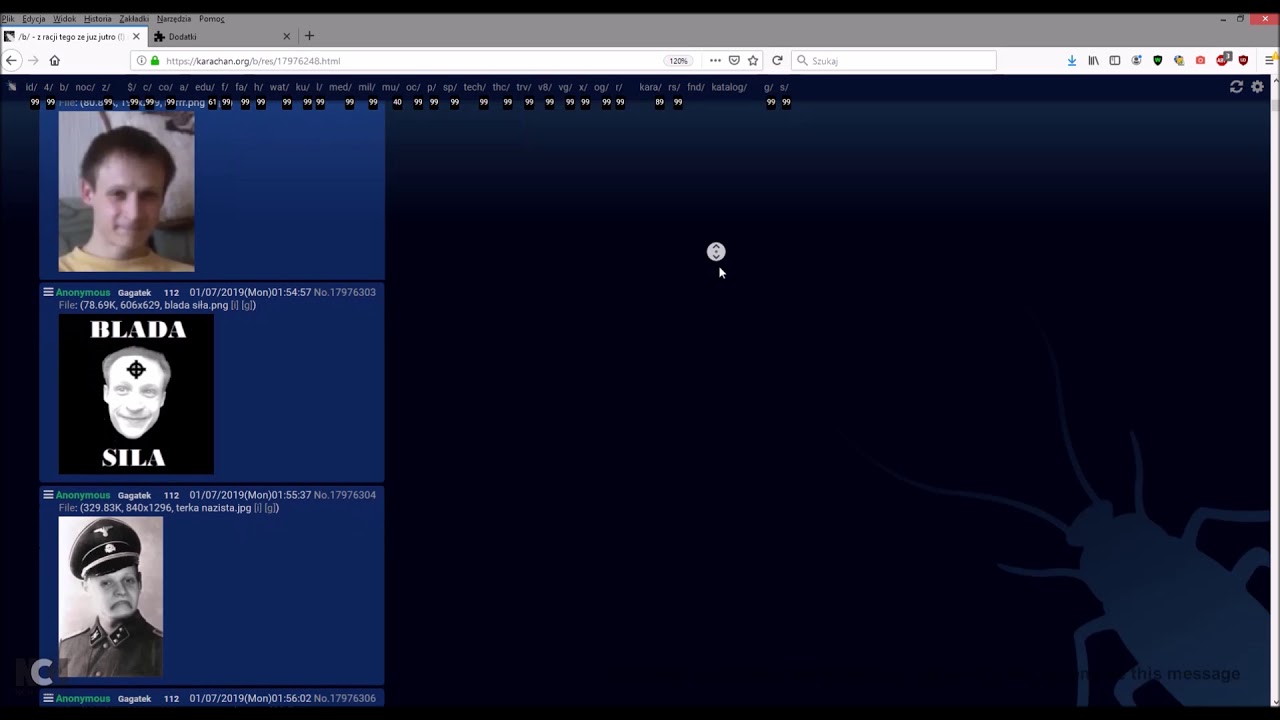
Task: Open the katalog/ link
Action: [x=729, y=87]
